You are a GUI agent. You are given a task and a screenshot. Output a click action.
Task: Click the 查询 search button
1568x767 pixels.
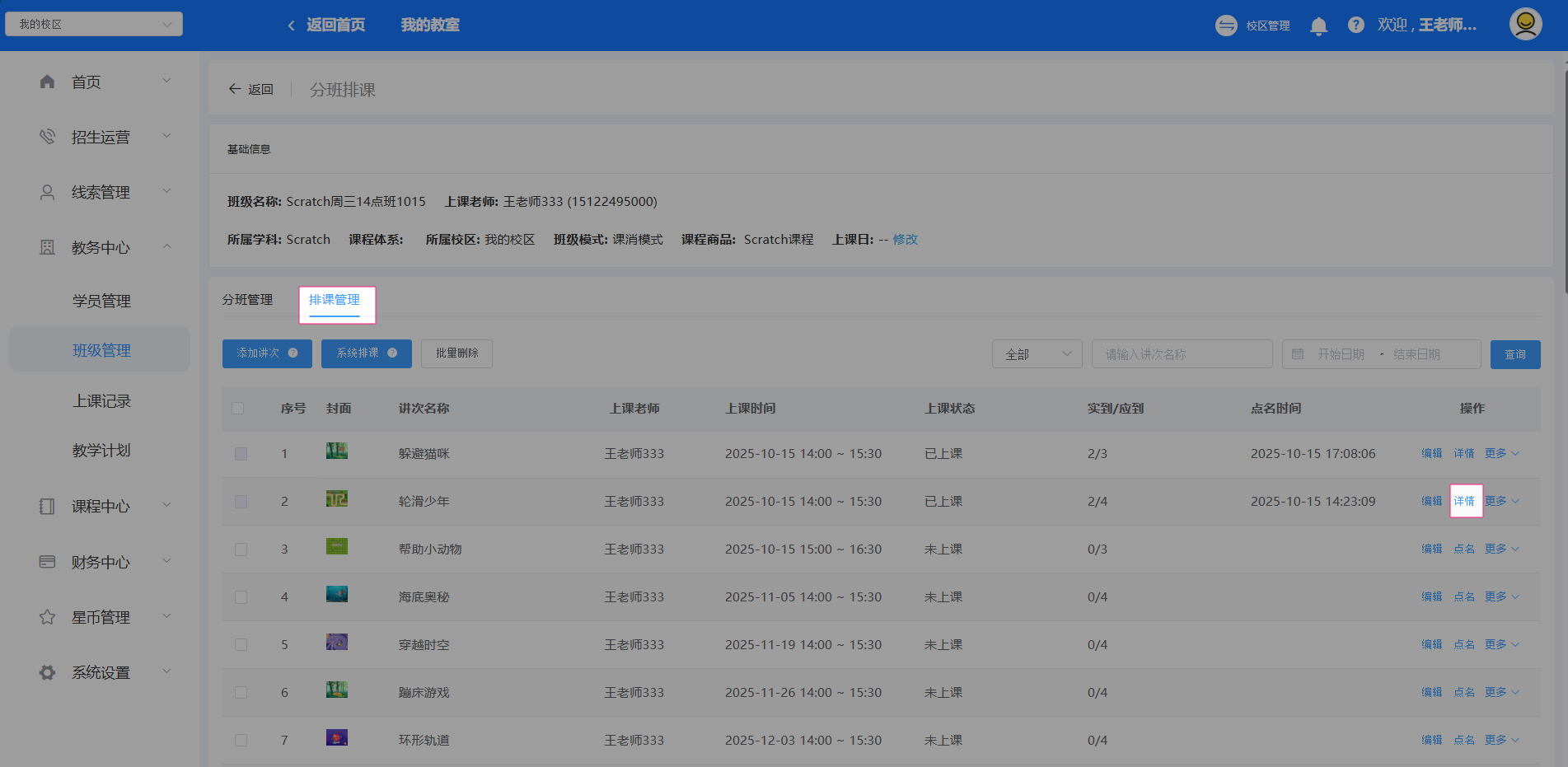1514,354
